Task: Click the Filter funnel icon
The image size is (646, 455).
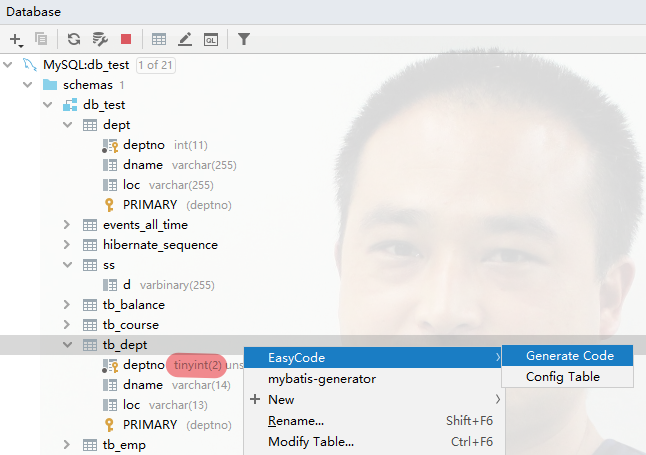Action: [243, 39]
